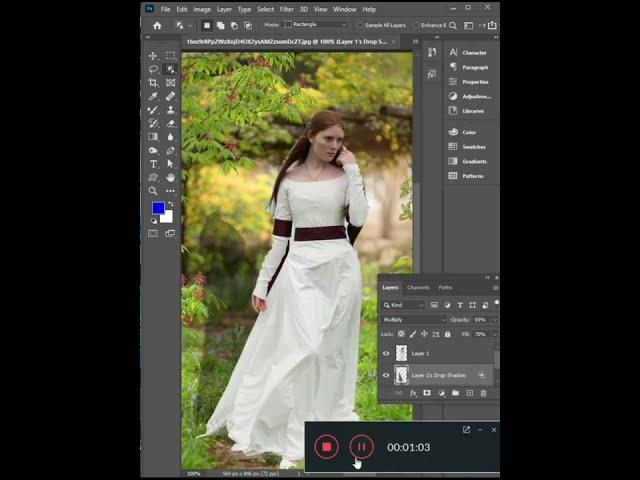This screenshot has width=640, height=480.
Task: Open the Layers panel menu
Action: (x=495, y=288)
